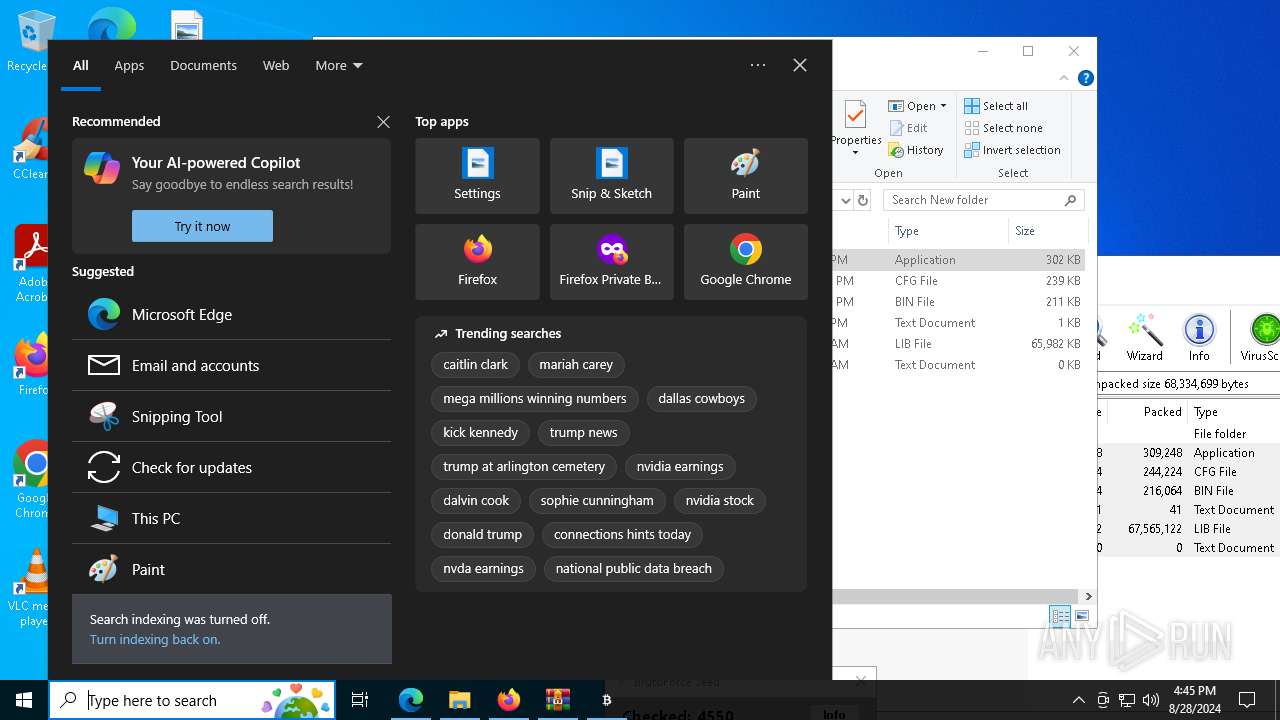
Task: Open WinRAR from taskbar
Action: click(557, 700)
